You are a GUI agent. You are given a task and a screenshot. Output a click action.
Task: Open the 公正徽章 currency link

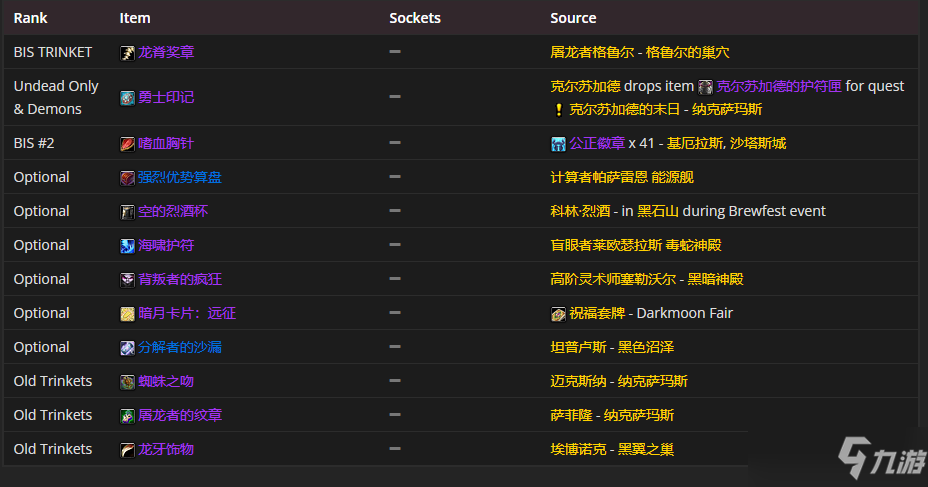pos(597,143)
